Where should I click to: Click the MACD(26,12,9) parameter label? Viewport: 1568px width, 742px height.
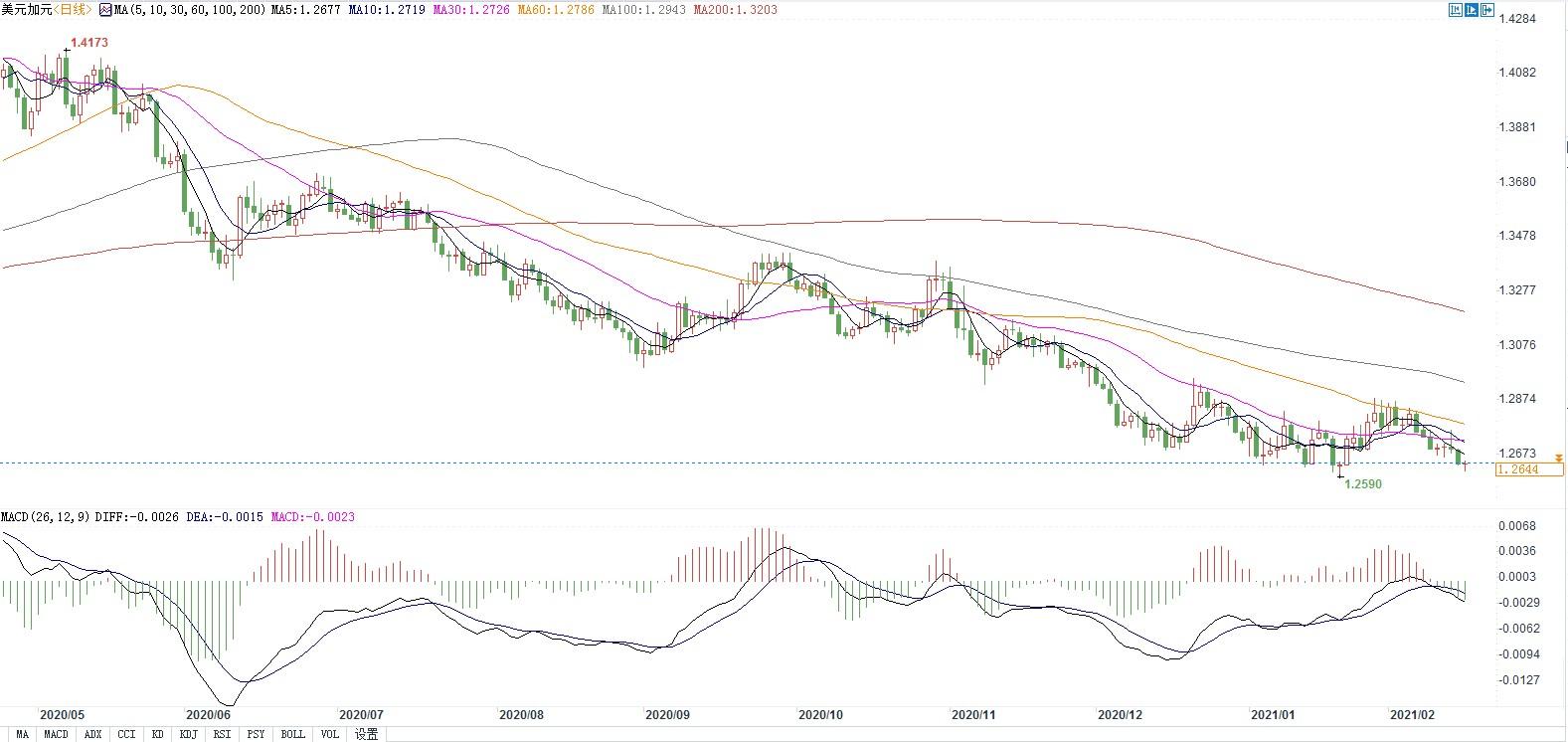[x=46, y=517]
